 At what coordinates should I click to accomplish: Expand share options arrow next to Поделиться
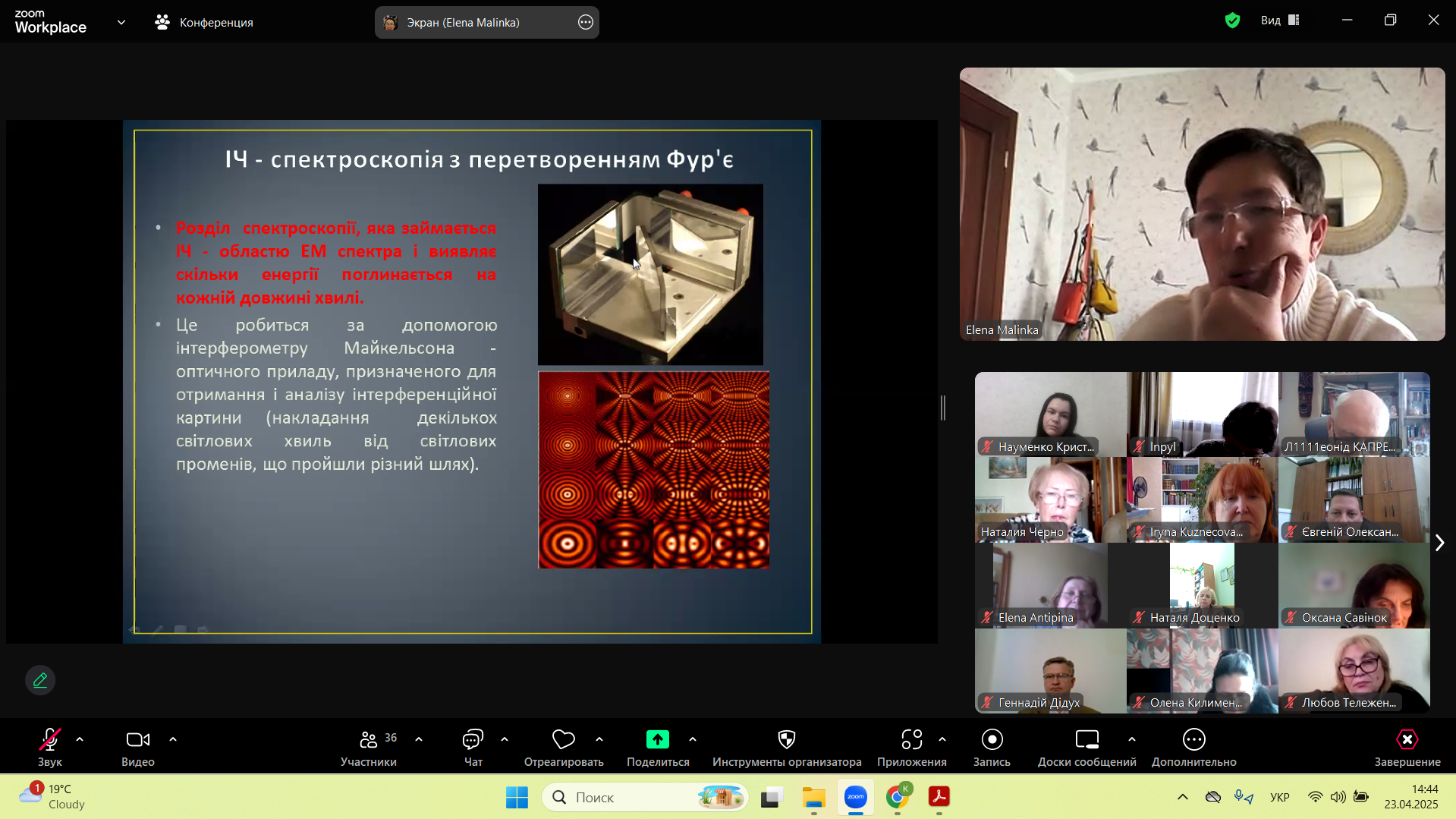(x=693, y=739)
